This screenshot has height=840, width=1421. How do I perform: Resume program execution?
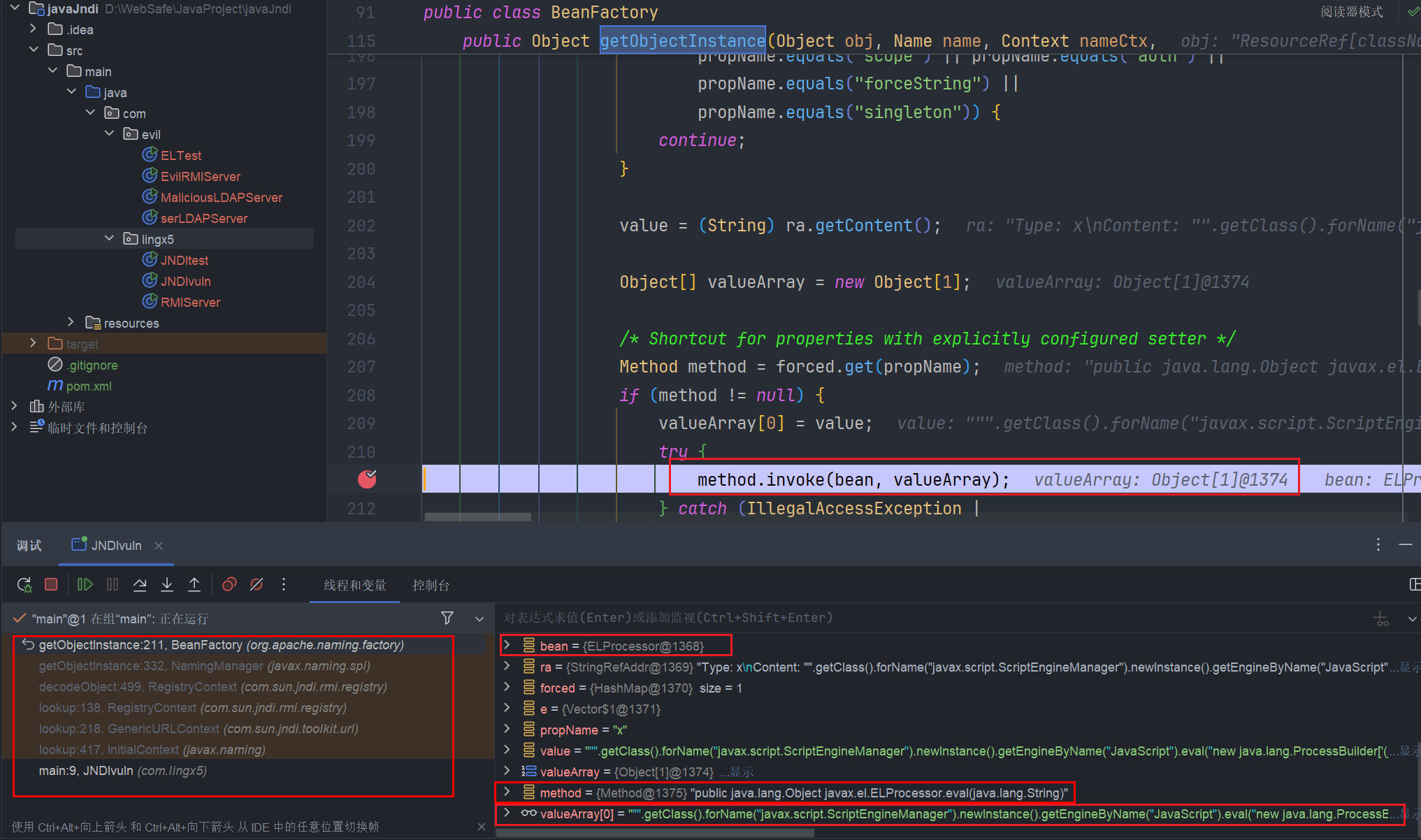point(85,585)
